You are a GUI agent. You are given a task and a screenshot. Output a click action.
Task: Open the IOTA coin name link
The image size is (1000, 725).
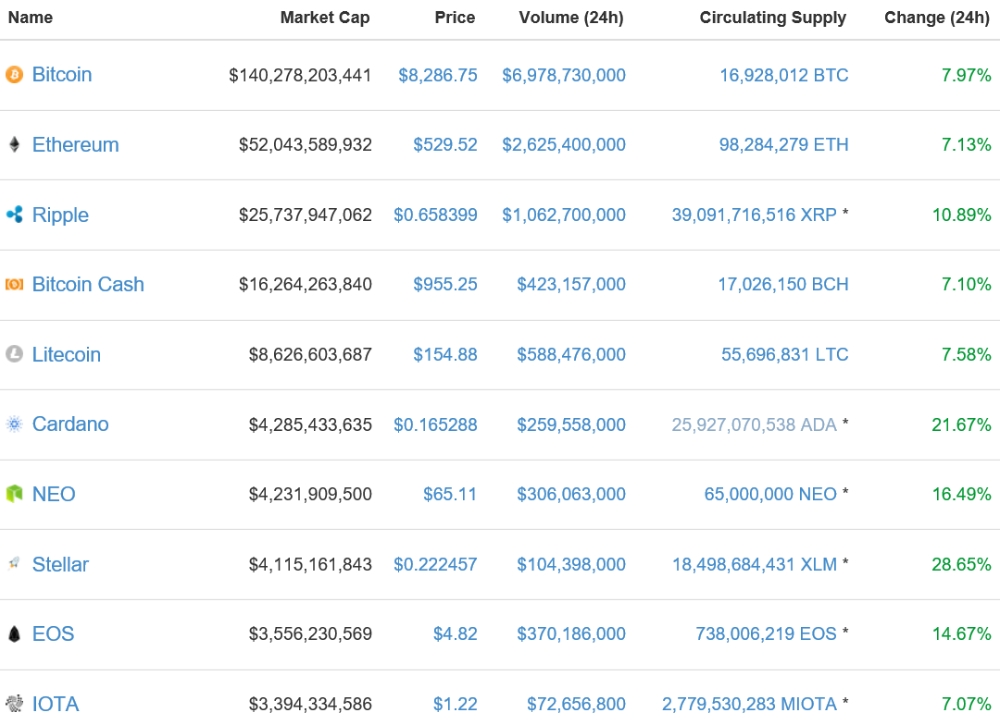pos(55,704)
